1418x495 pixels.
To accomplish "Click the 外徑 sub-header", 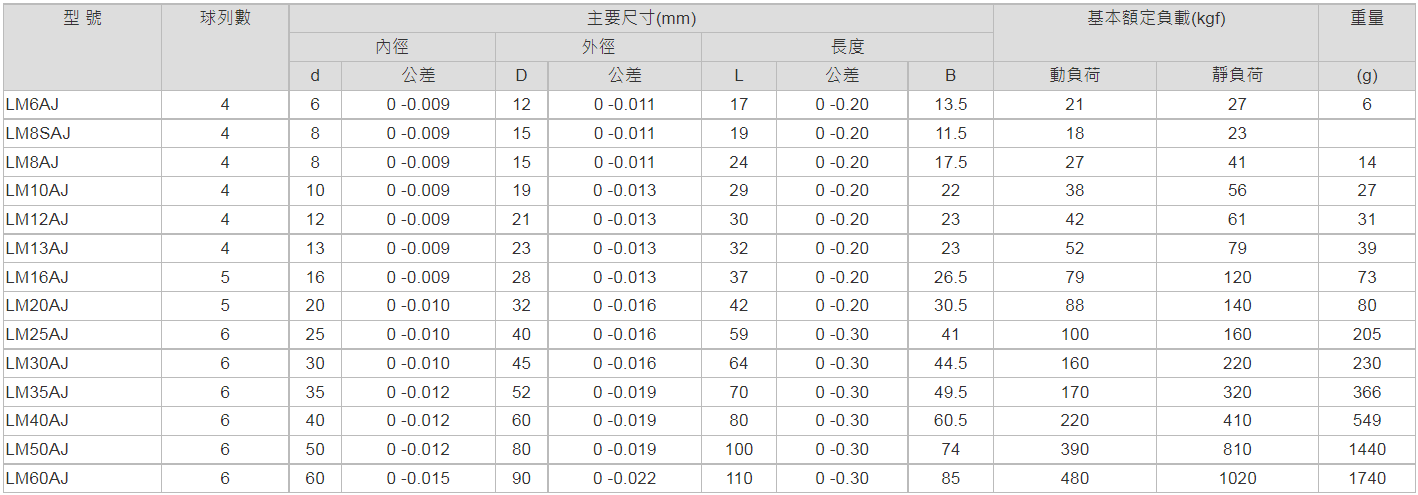I will [598, 47].
